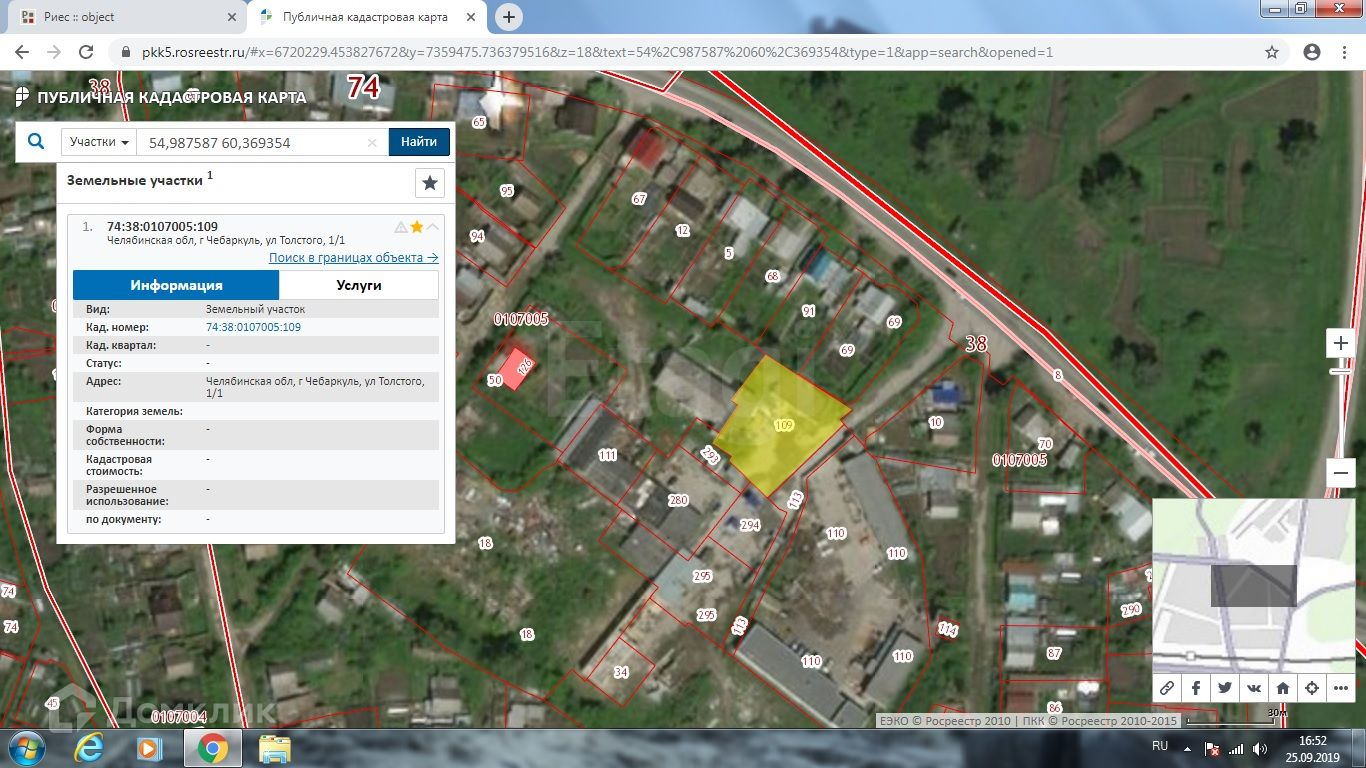
Task: Zoom out with the map minus button
Action: (1341, 473)
